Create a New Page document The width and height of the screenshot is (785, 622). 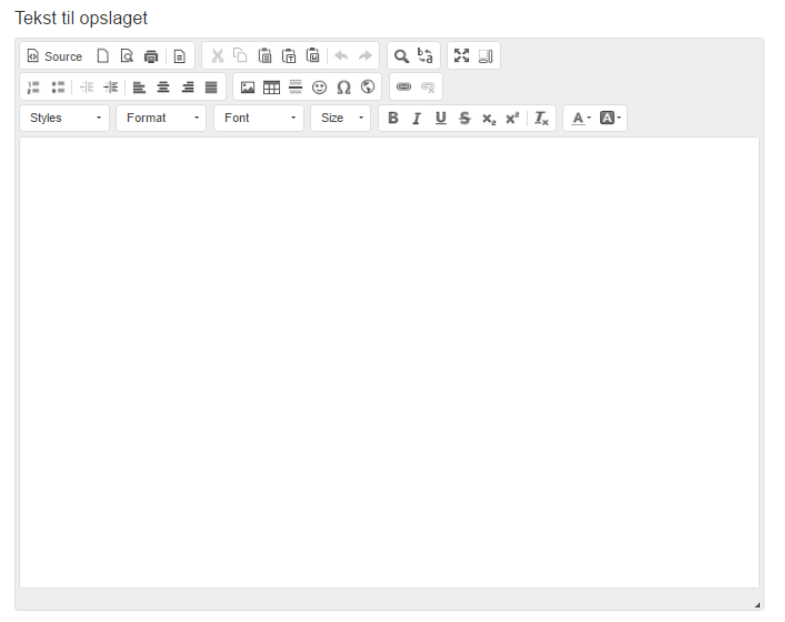(x=103, y=56)
